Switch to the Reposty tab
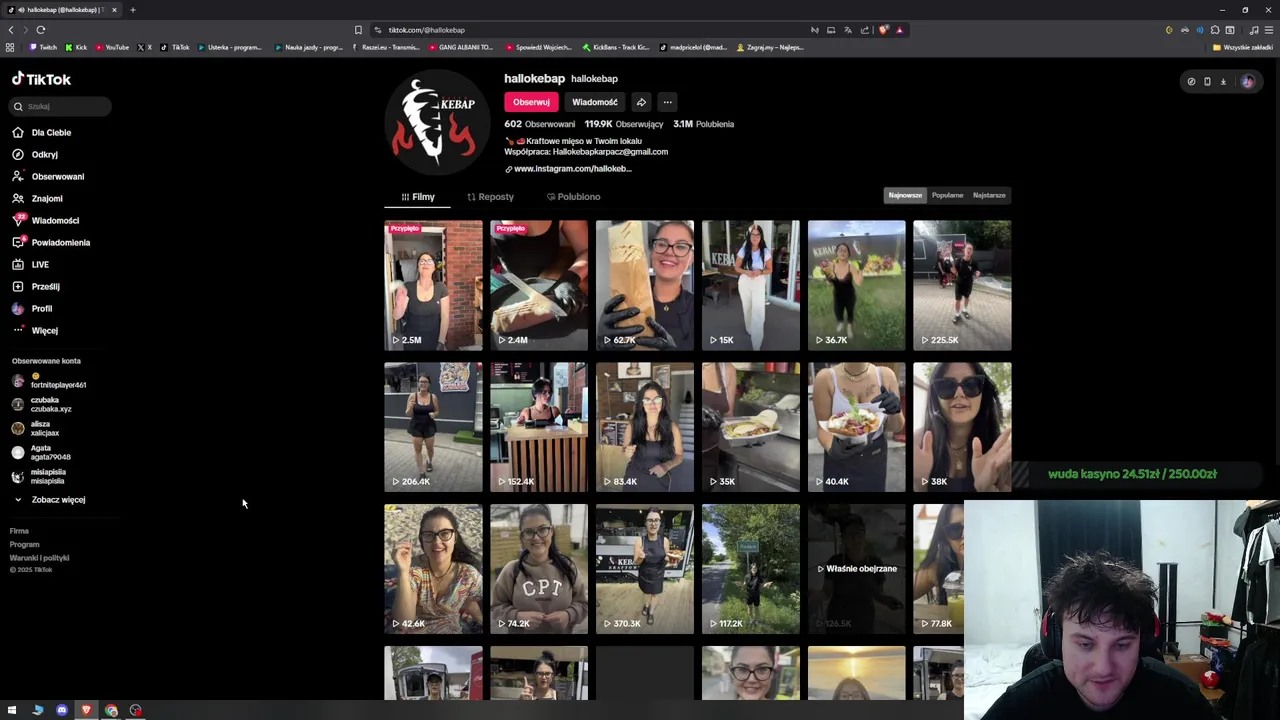1280x720 pixels. 490,197
